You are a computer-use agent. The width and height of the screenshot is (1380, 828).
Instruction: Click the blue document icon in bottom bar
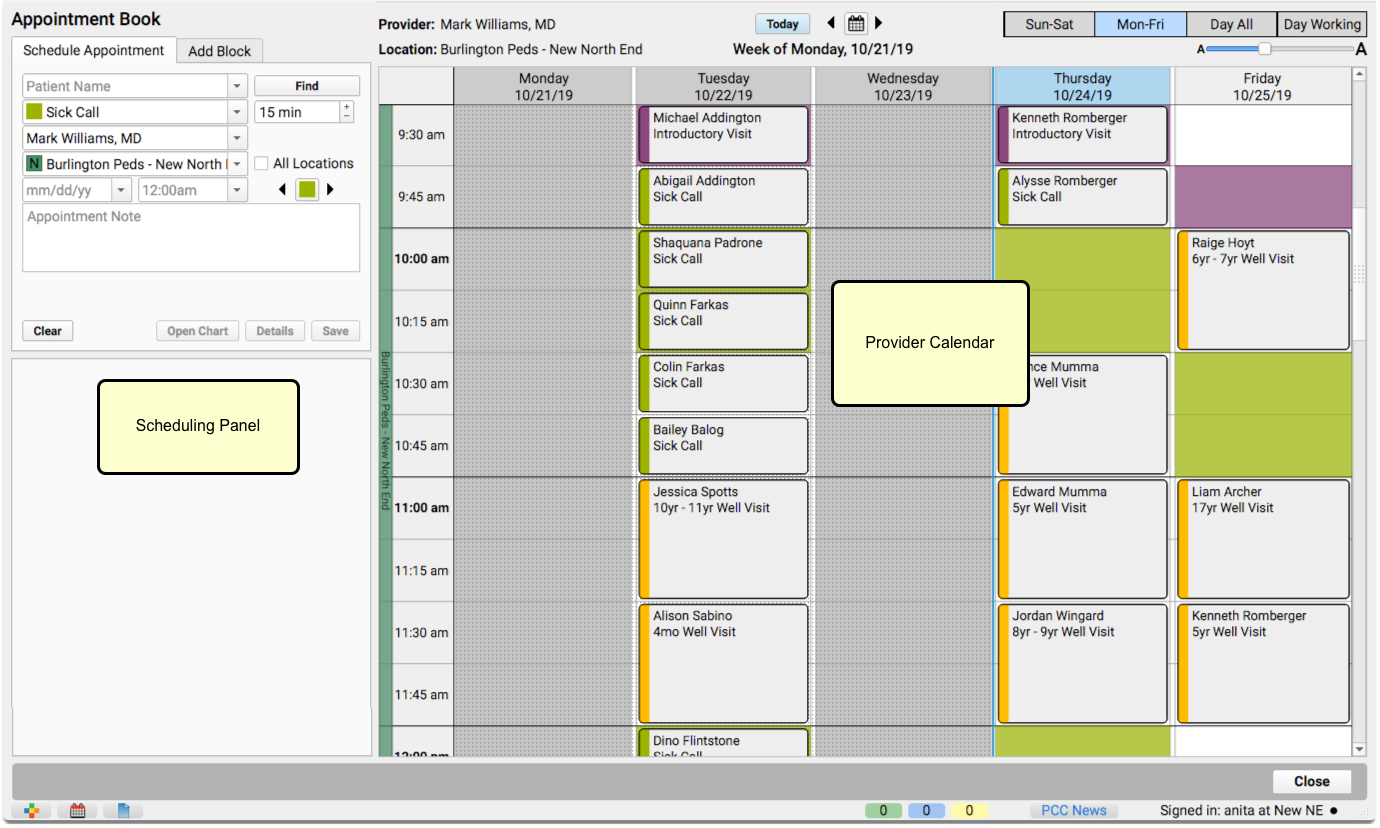click(x=123, y=811)
